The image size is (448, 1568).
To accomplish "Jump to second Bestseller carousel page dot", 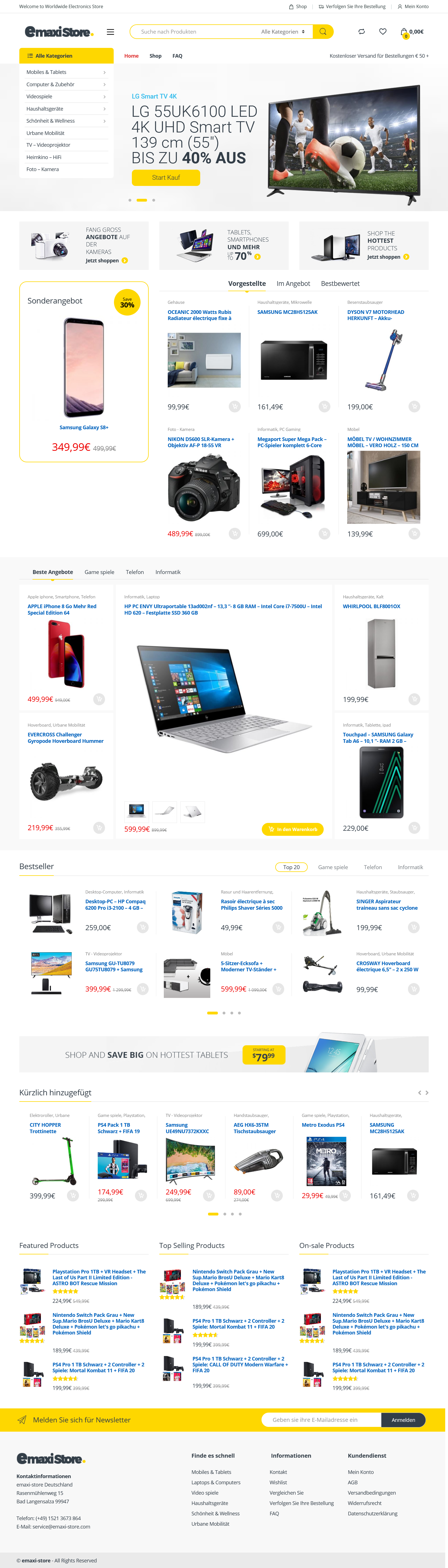I will click(x=224, y=1013).
